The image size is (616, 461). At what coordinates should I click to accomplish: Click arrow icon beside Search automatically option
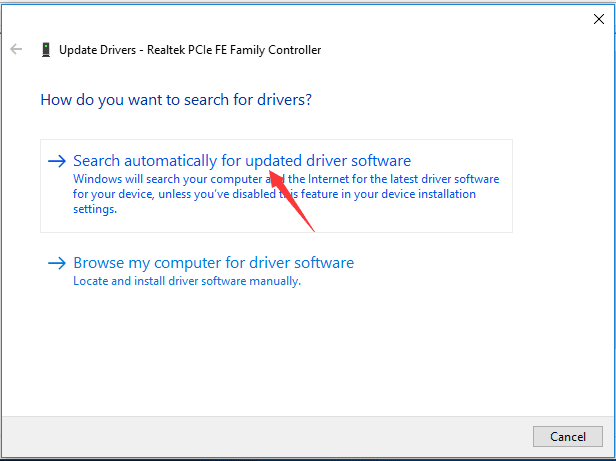tap(57, 161)
